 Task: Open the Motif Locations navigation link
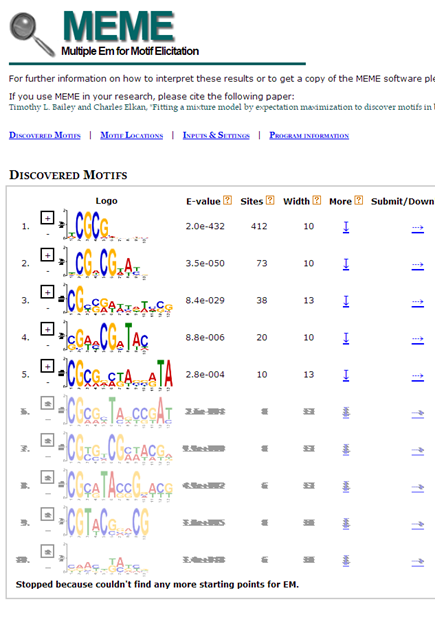pyautogui.click(x=131, y=135)
